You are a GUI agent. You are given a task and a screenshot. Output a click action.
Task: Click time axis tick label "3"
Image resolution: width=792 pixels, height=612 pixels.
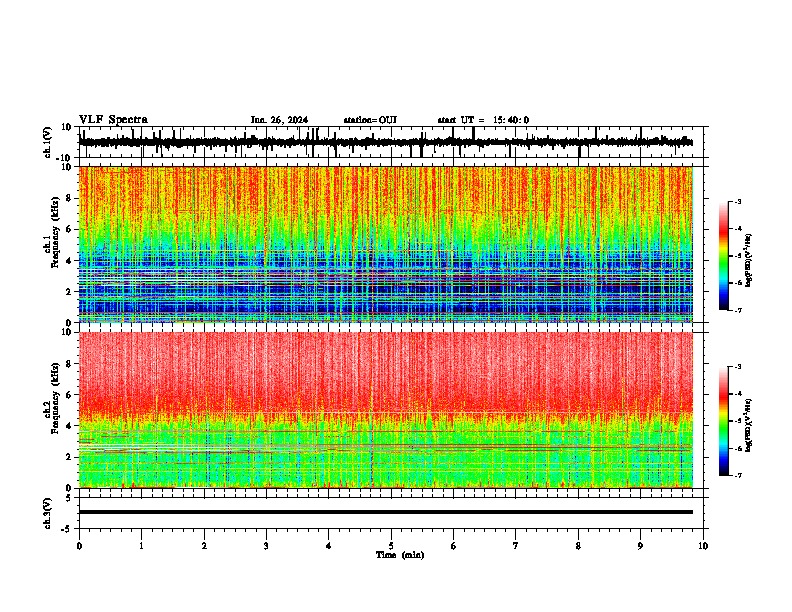[x=266, y=546]
